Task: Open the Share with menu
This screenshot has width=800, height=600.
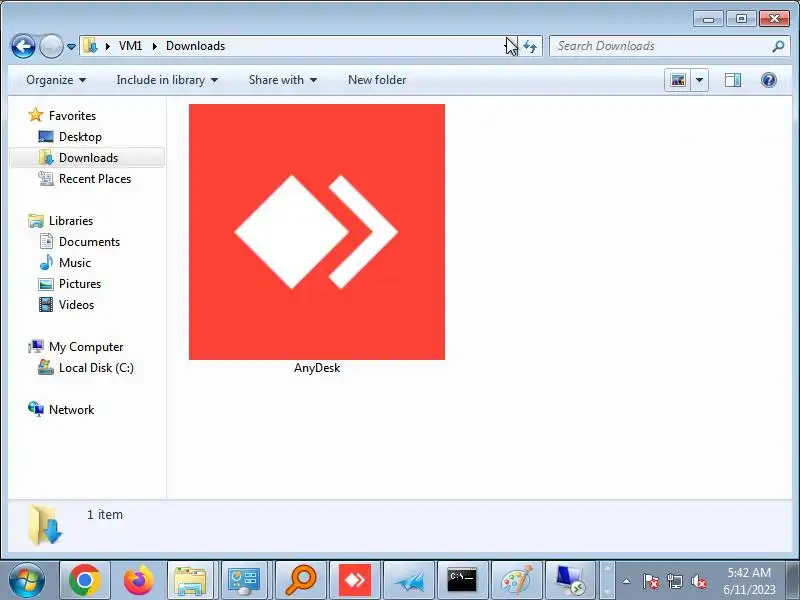Action: pyautogui.click(x=283, y=80)
